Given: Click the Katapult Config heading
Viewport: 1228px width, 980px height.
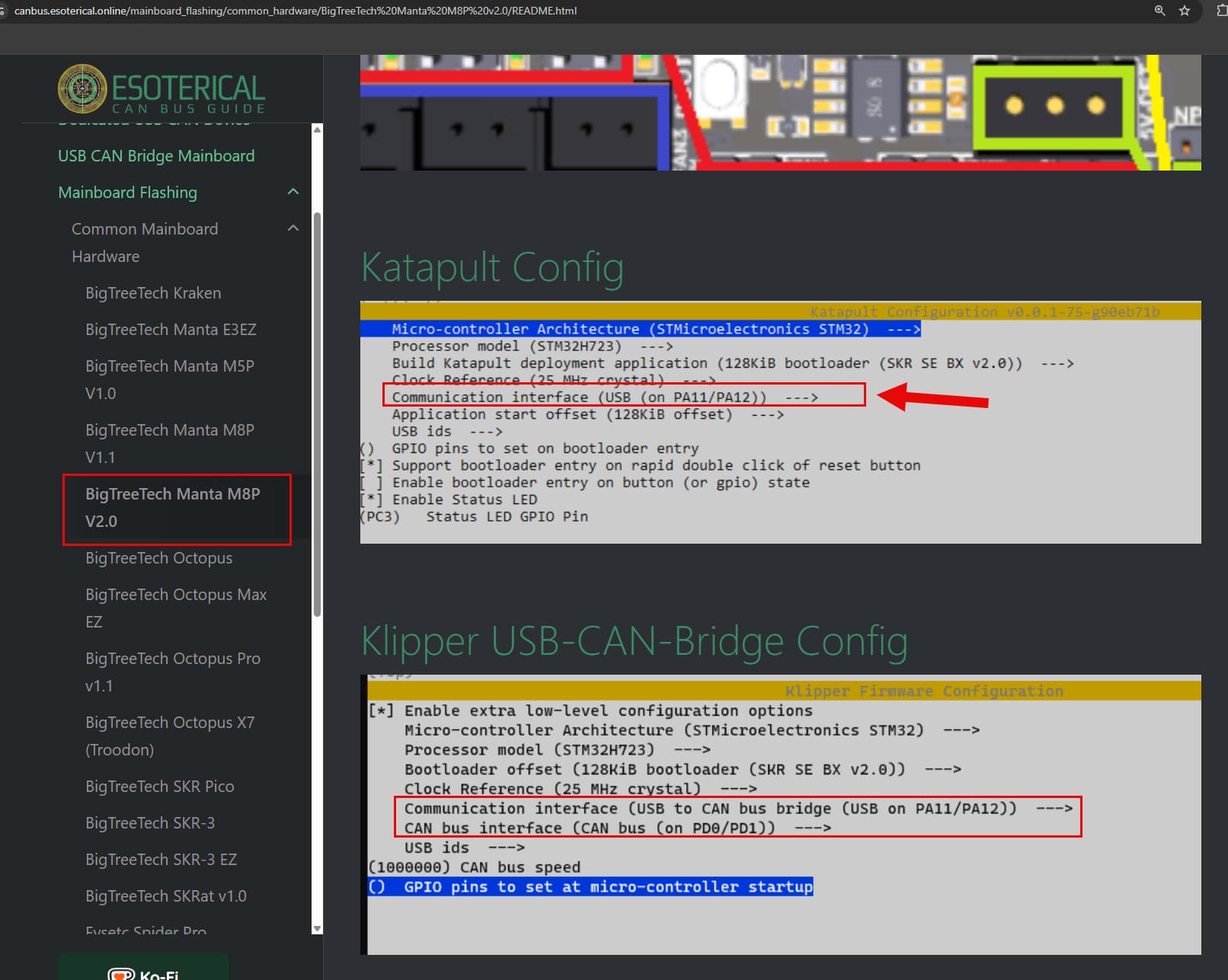Looking at the screenshot, I should click(492, 267).
